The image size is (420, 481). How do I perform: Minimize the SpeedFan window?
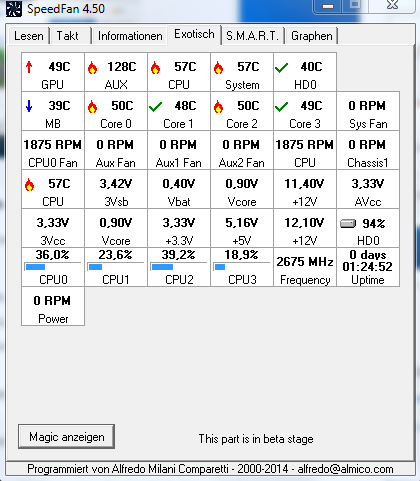click(x=328, y=6)
